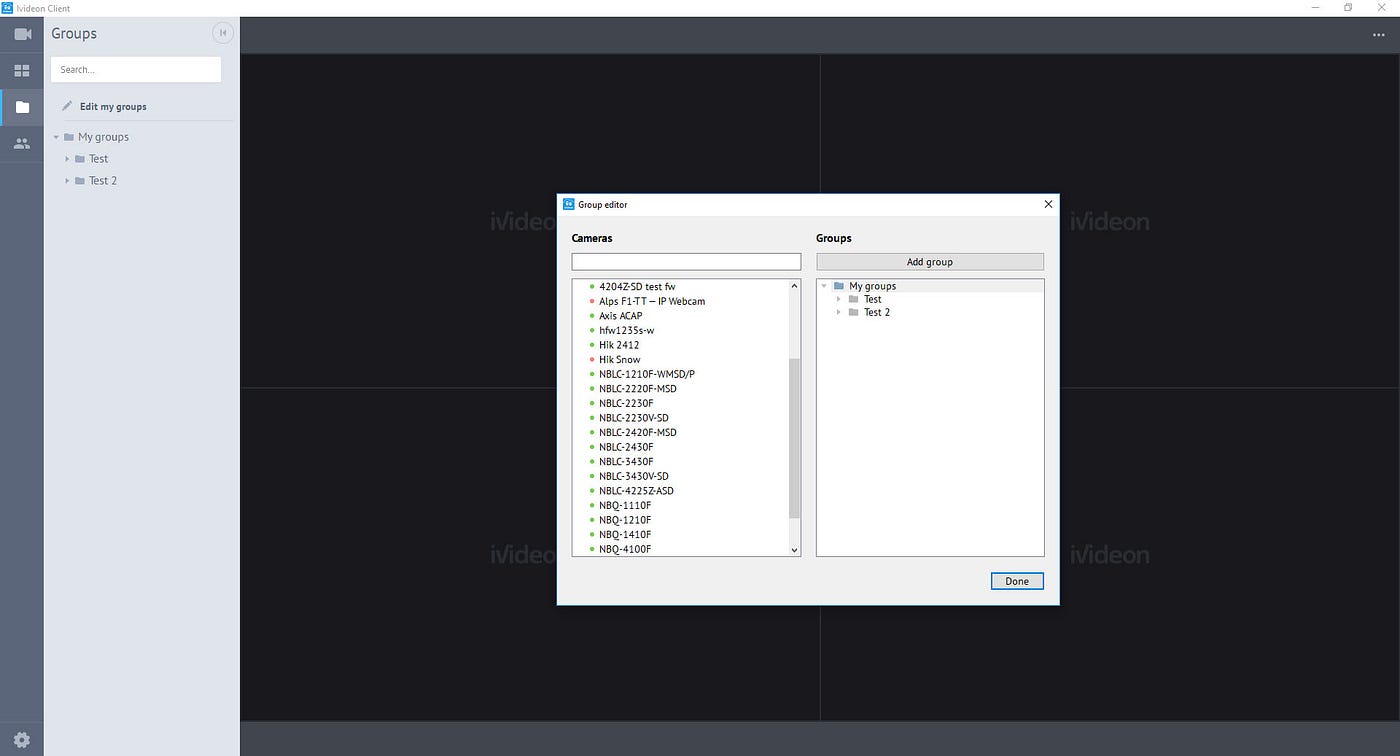Select camera NBLC-4225Z-ASD
The height and width of the screenshot is (756, 1400).
point(637,491)
